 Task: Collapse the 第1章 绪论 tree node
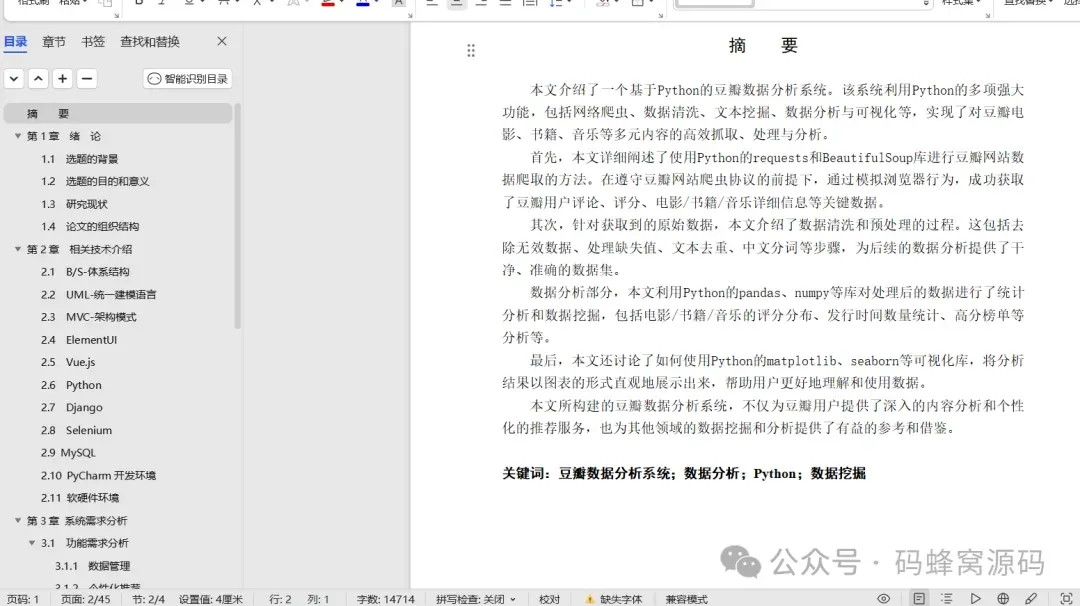click(x=18, y=136)
